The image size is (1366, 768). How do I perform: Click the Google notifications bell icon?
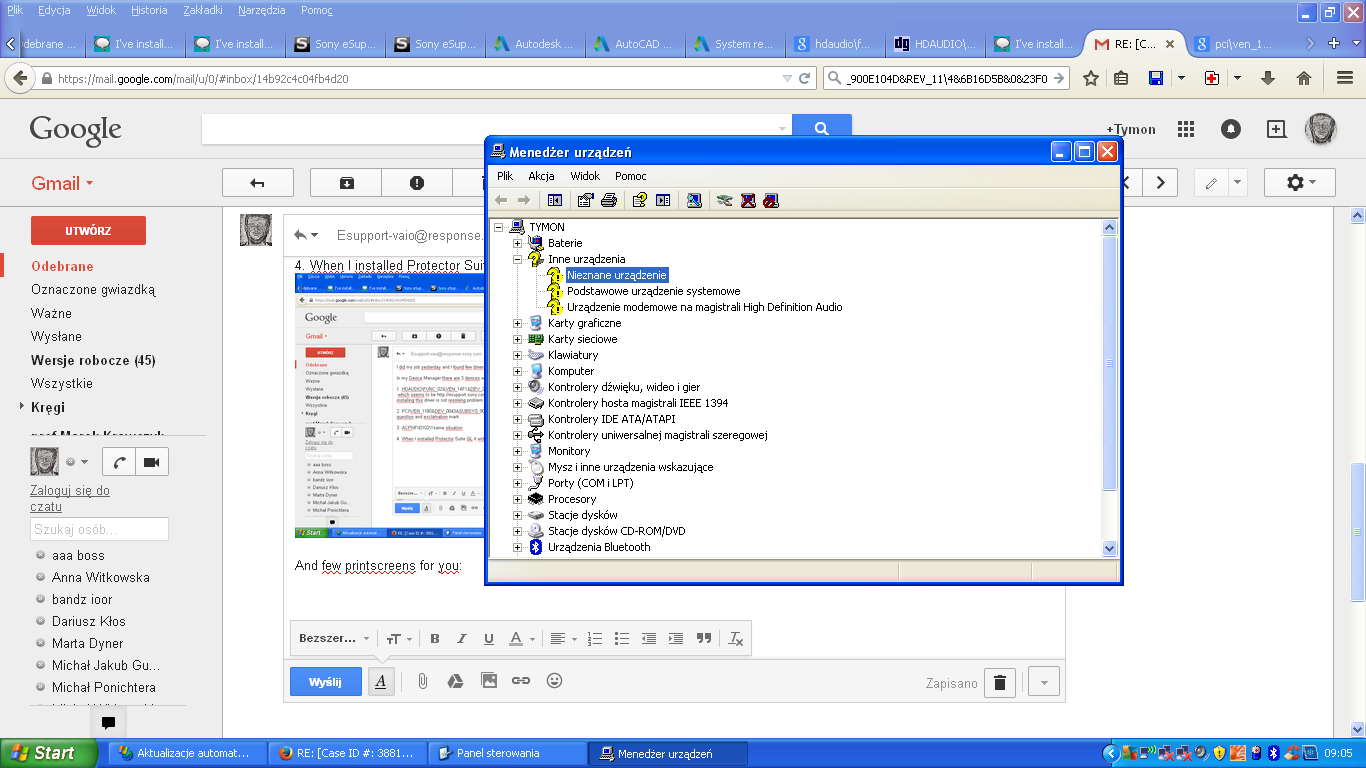coord(1231,129)
